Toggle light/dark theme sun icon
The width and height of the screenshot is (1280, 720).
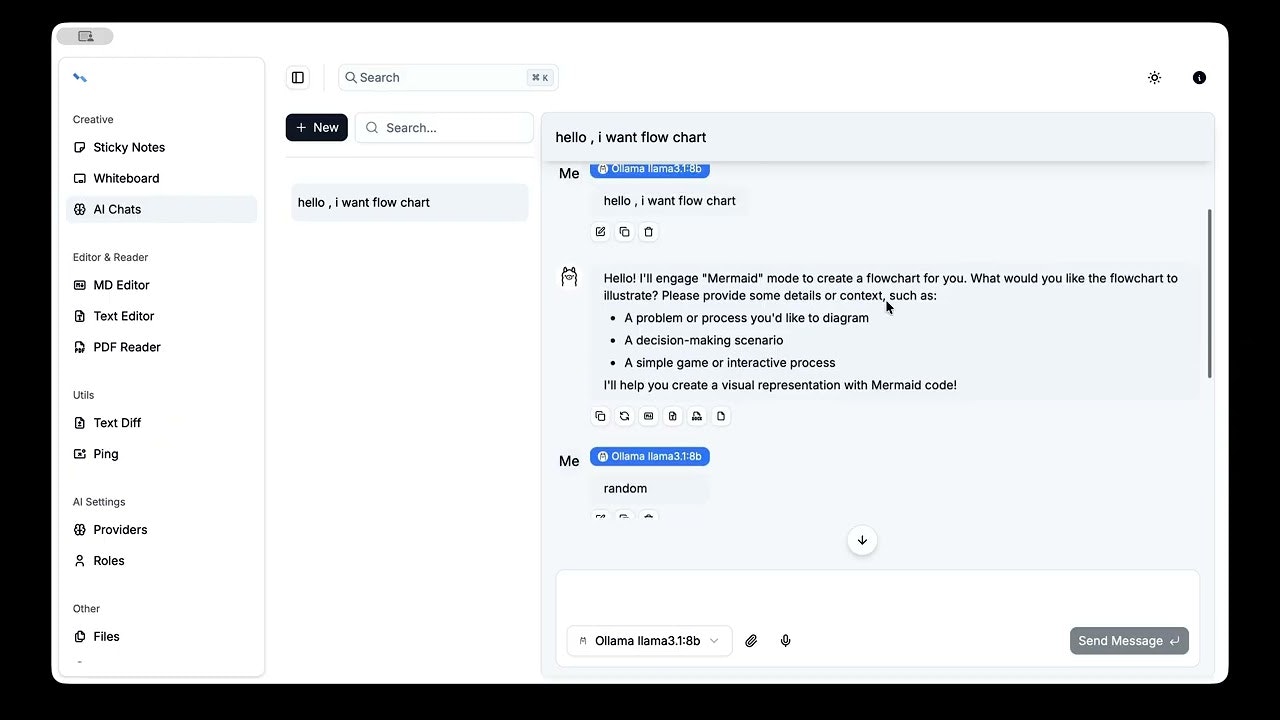1155,78
